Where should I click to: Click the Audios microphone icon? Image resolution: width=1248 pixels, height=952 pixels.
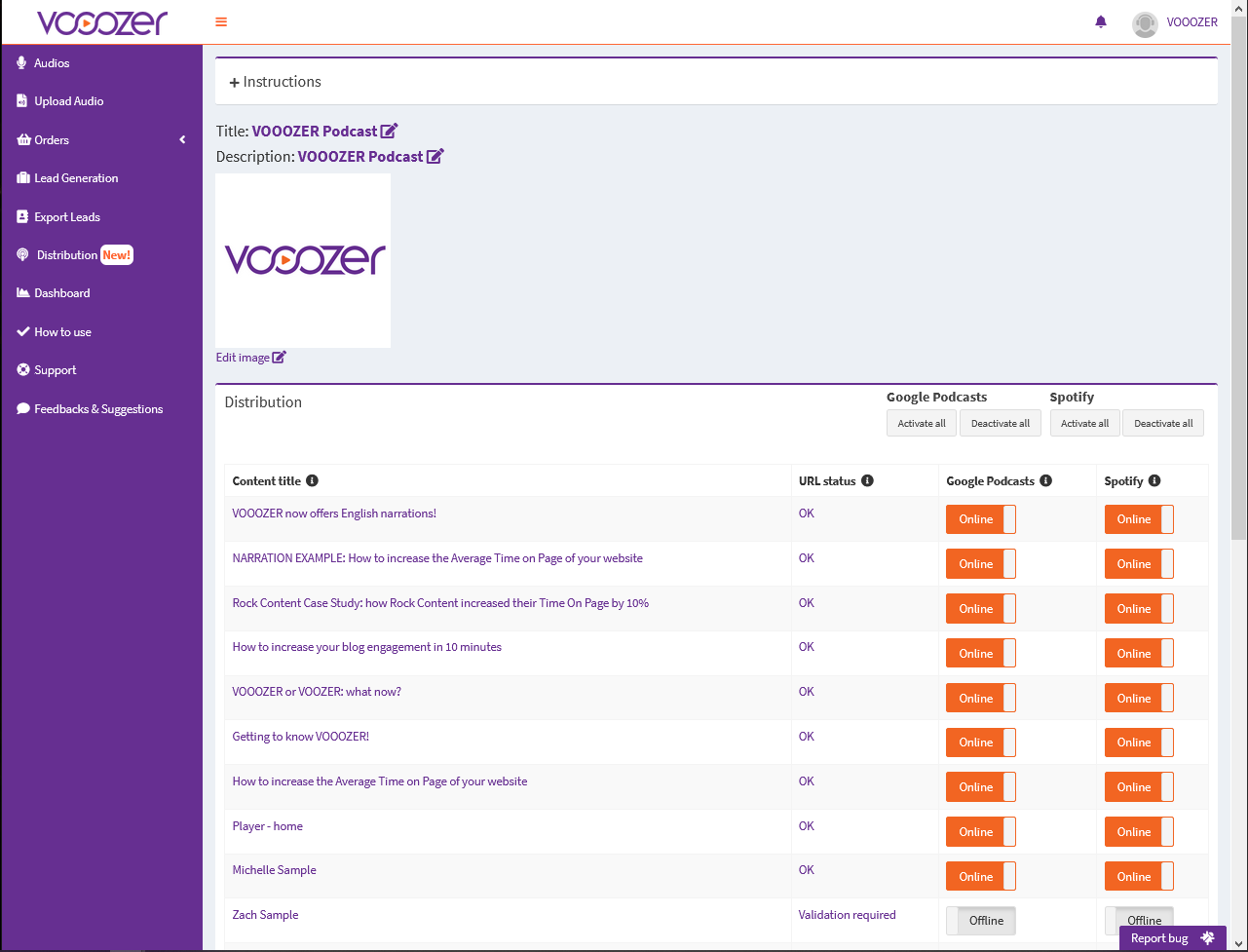point(22,63)
